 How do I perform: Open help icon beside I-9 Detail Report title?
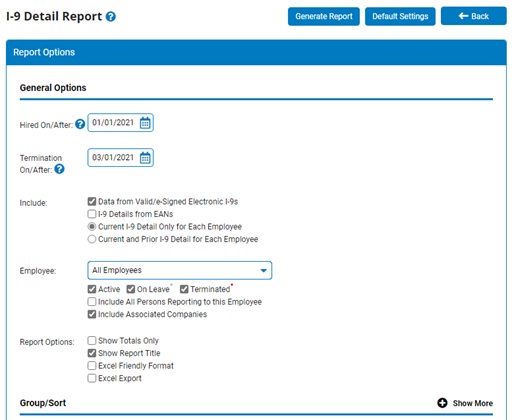pyautogui.click(x=111, y=17)
